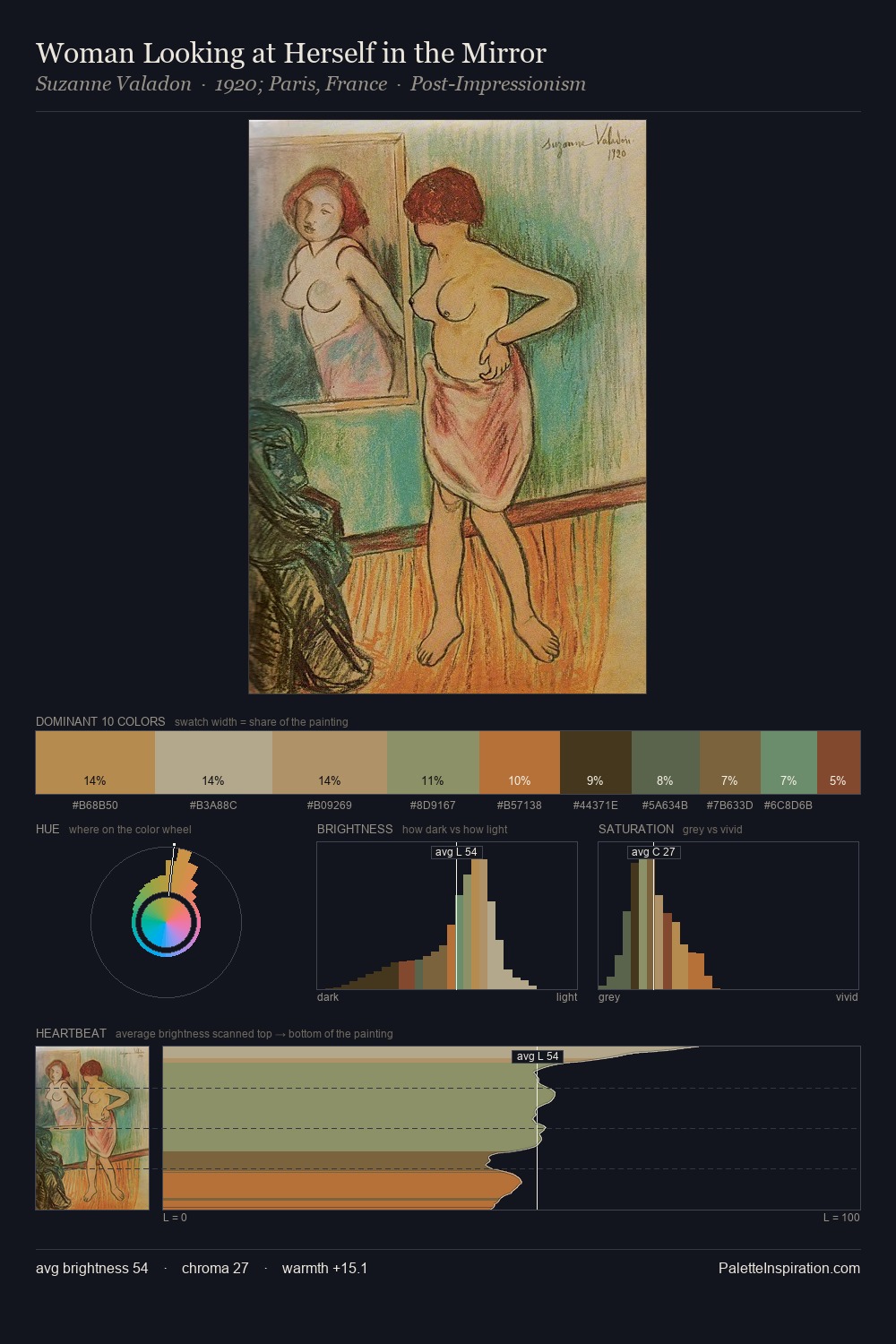Screen dimensions: 896x1344
Task: Click the reddish-brown 5% swatch
Action: 839,762
